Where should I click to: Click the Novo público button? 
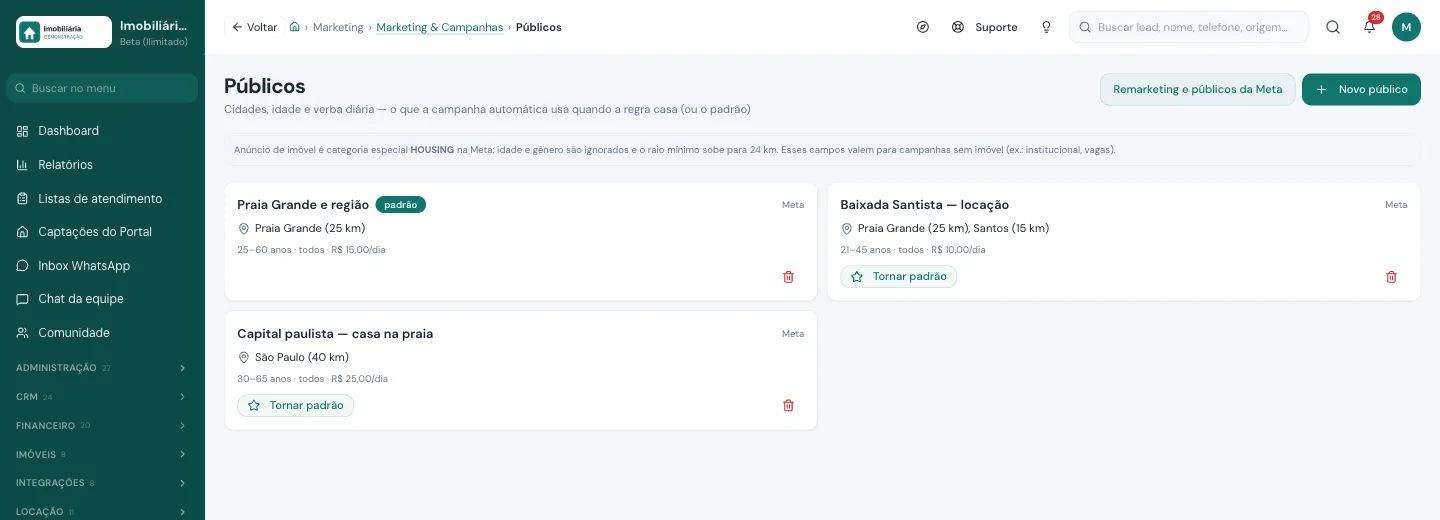pos(1361,89)
